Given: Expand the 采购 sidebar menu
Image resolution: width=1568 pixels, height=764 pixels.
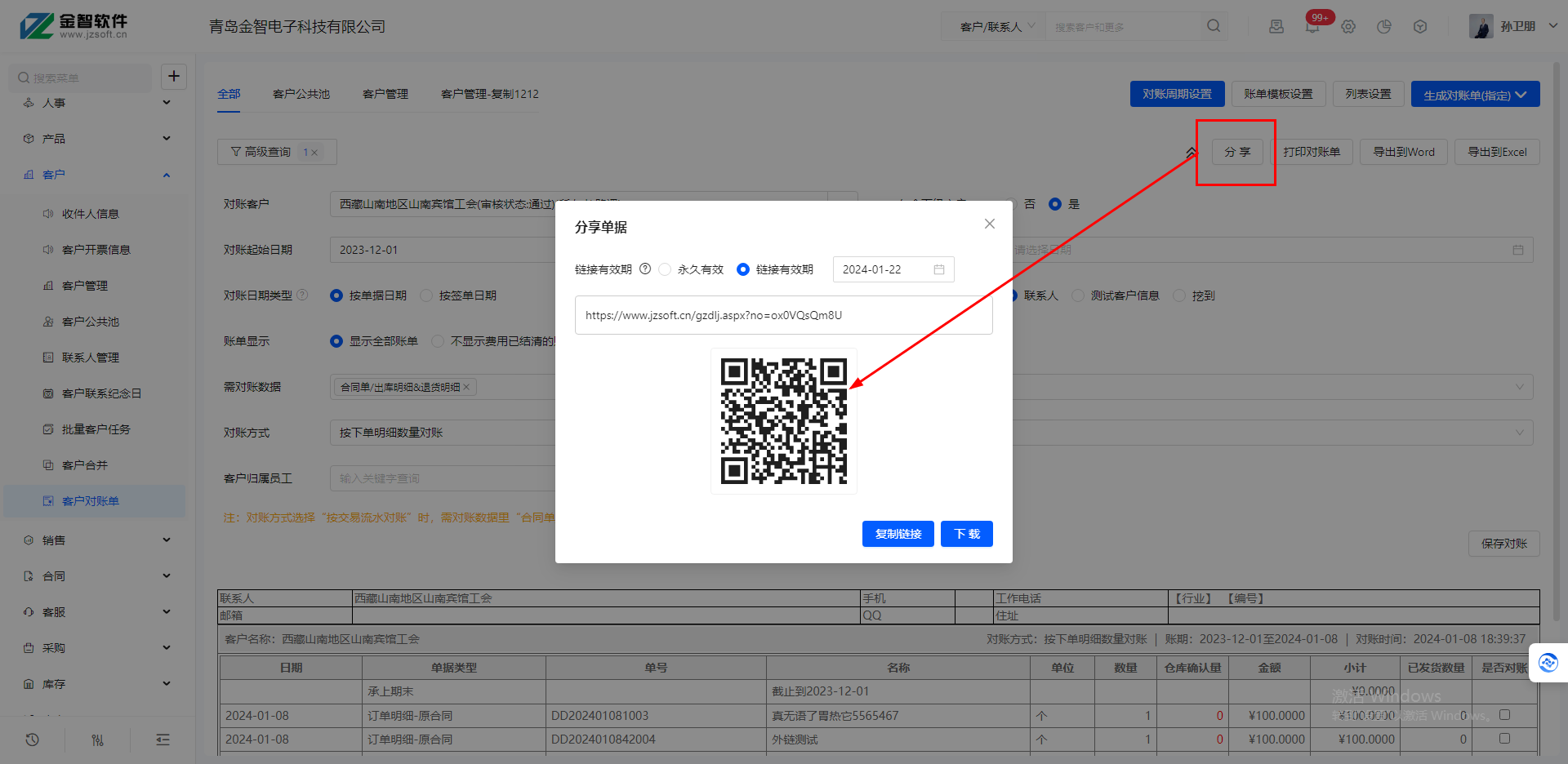Looking at the screenshot, I should [x=96, y=648].
